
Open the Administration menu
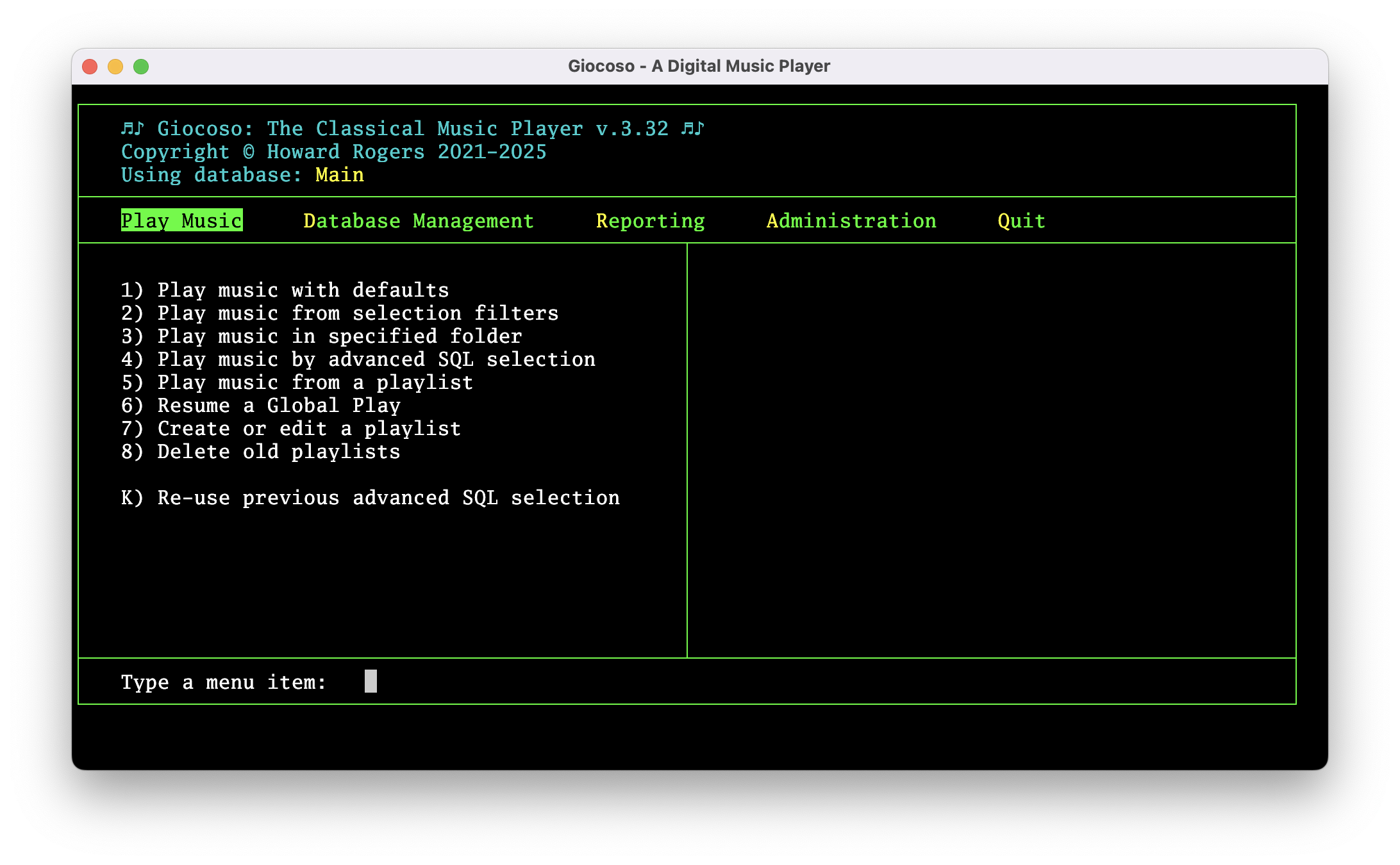(x=852, y=220)
